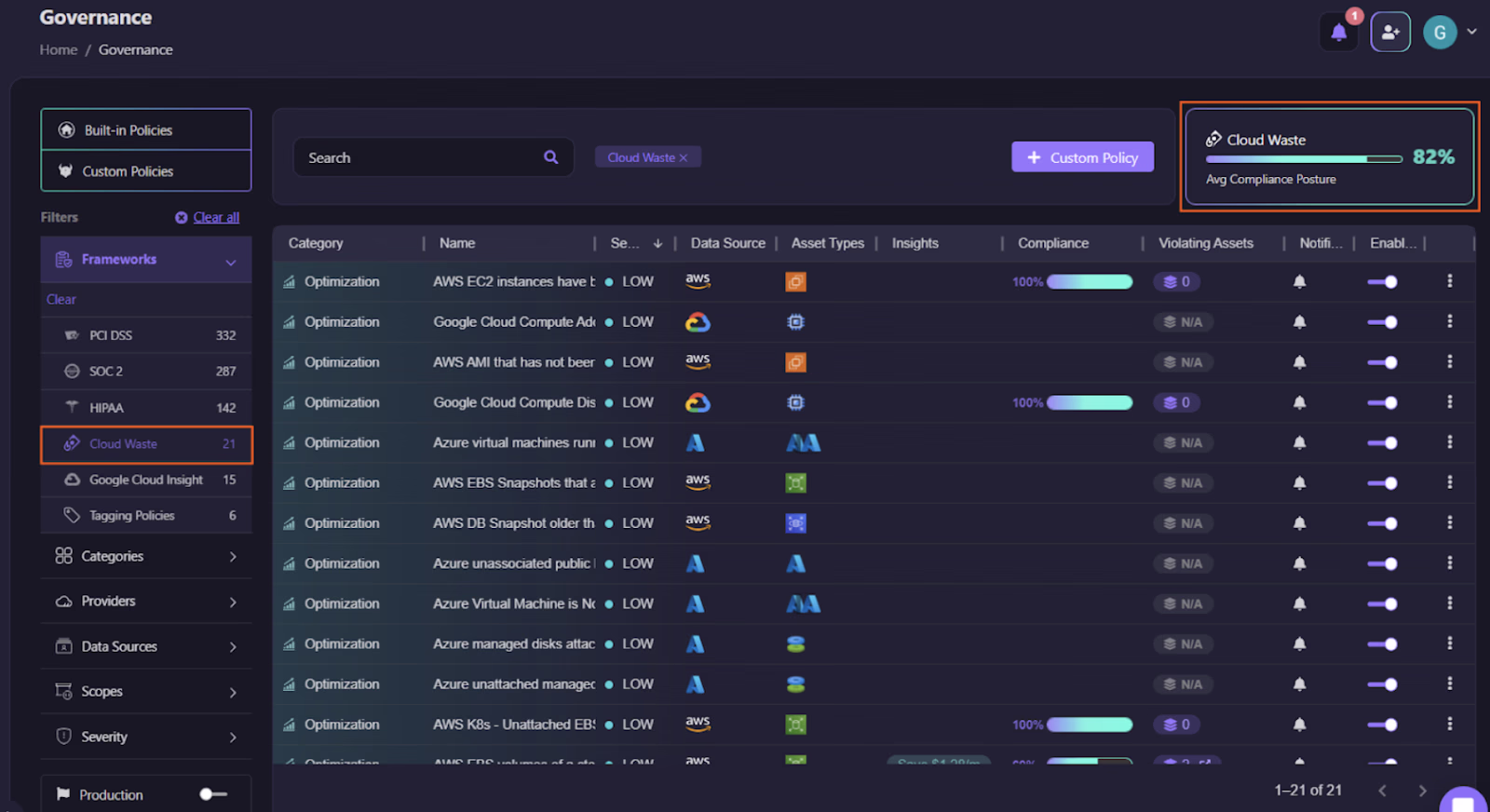Click the search magnifier icon
1490x812 pixels.
coord(551,157)
